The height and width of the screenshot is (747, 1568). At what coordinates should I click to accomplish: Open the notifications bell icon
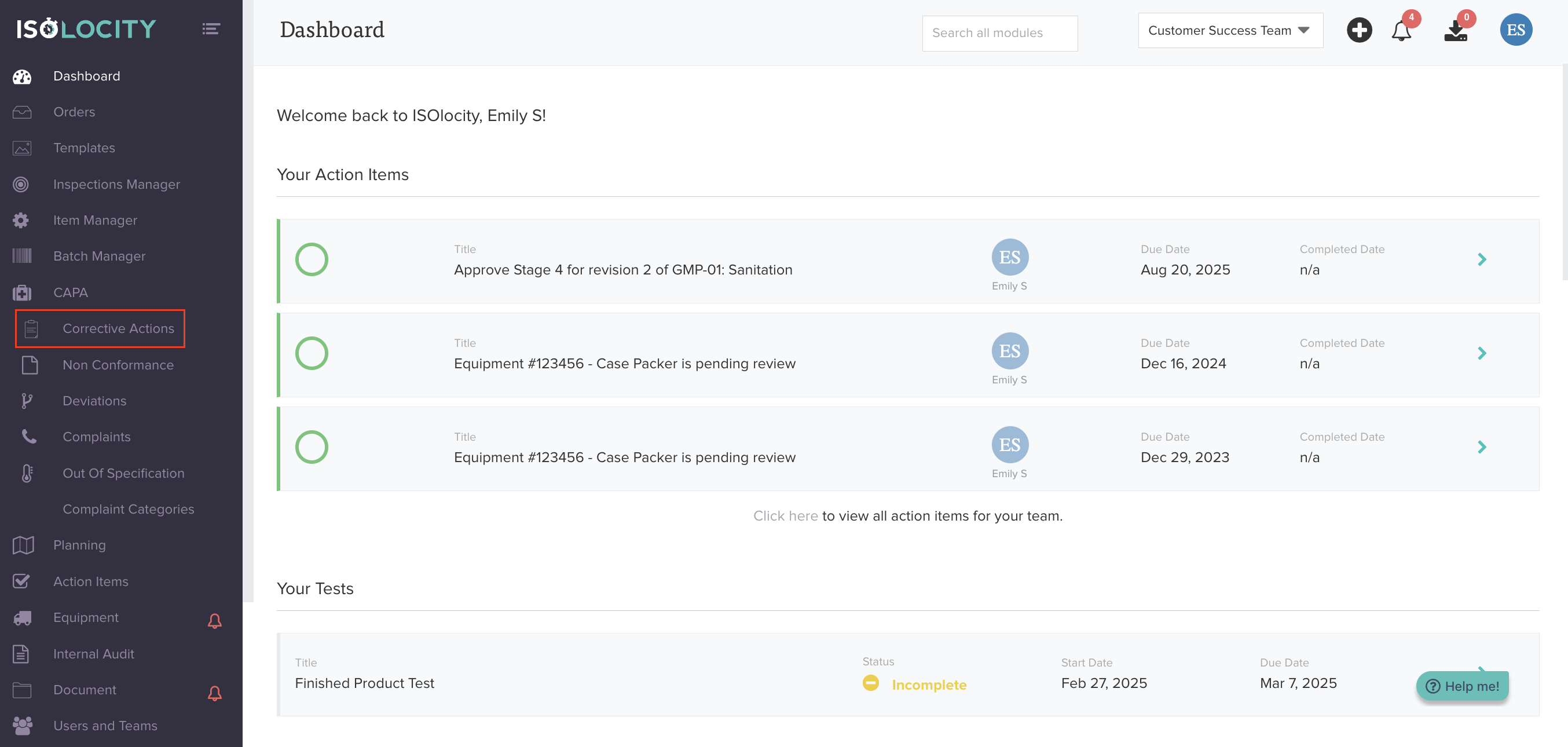click(x=1401, y=31)
